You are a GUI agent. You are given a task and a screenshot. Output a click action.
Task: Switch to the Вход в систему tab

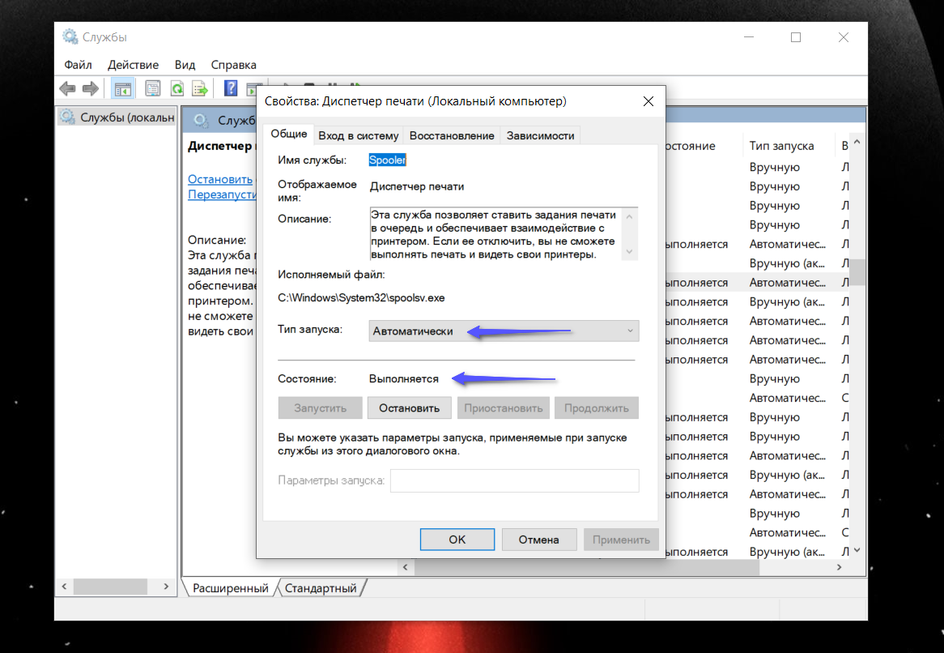coord(358,136)
